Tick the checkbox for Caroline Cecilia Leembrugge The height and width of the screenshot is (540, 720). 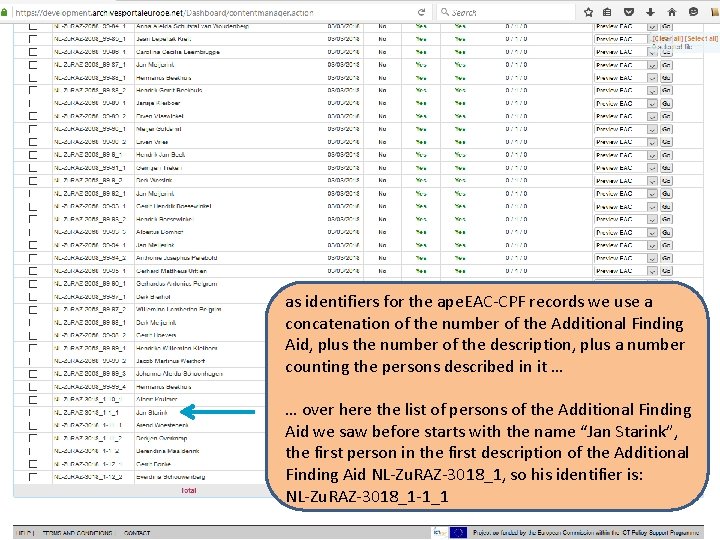click(x=33, y=52)
